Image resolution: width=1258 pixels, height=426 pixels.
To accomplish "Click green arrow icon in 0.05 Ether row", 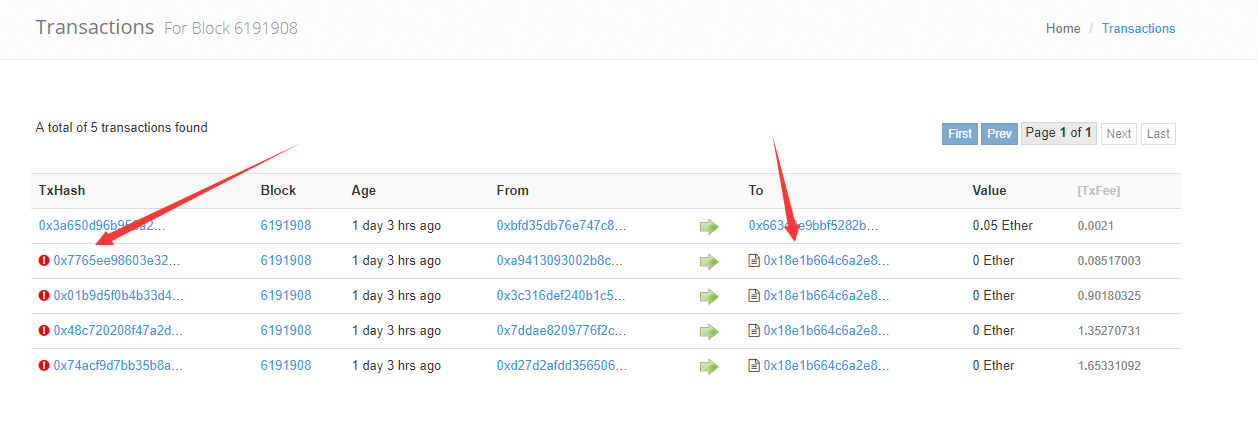I will tap(709, 227).
